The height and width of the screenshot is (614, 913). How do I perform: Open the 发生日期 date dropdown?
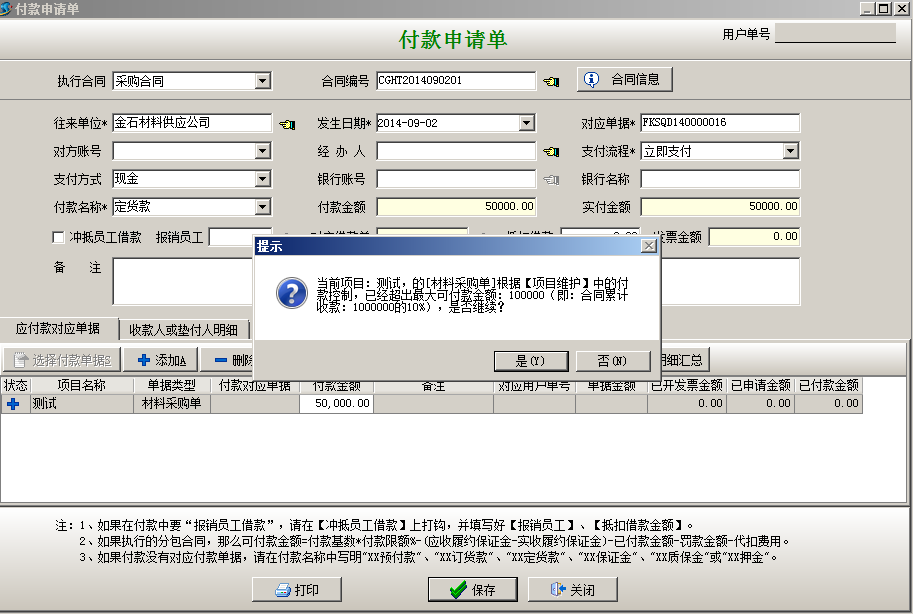(x=527, y=123)
